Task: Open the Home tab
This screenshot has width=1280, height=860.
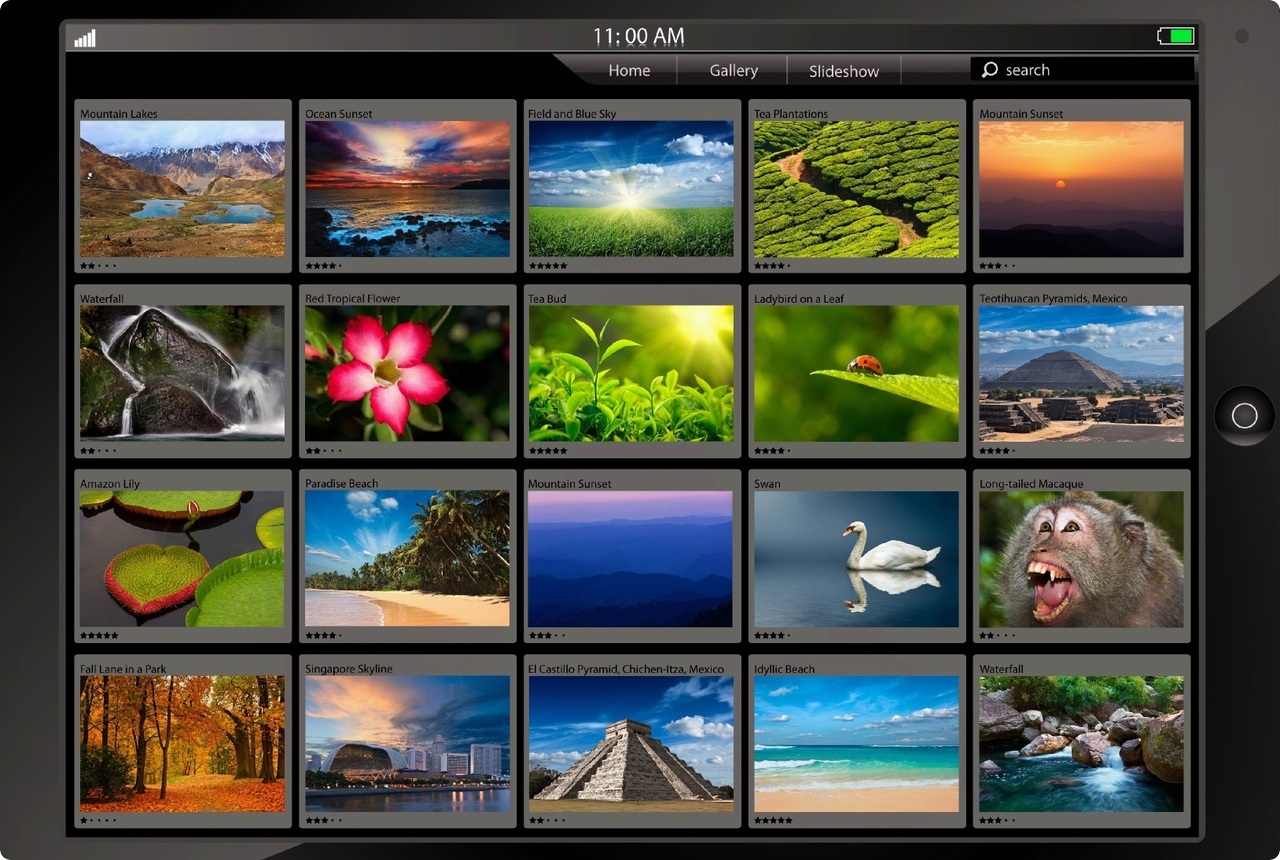Action: click(629, 71)
